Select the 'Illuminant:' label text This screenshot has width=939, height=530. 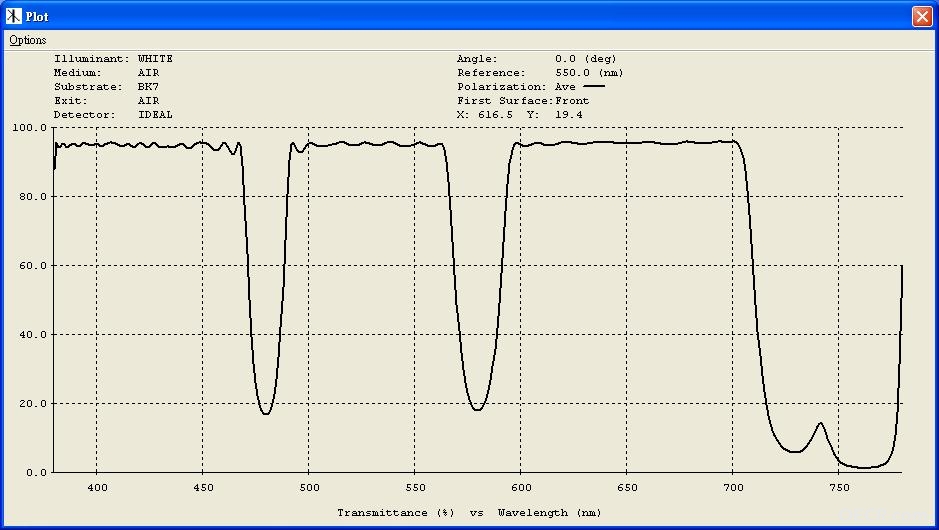[x=92, y=59]
